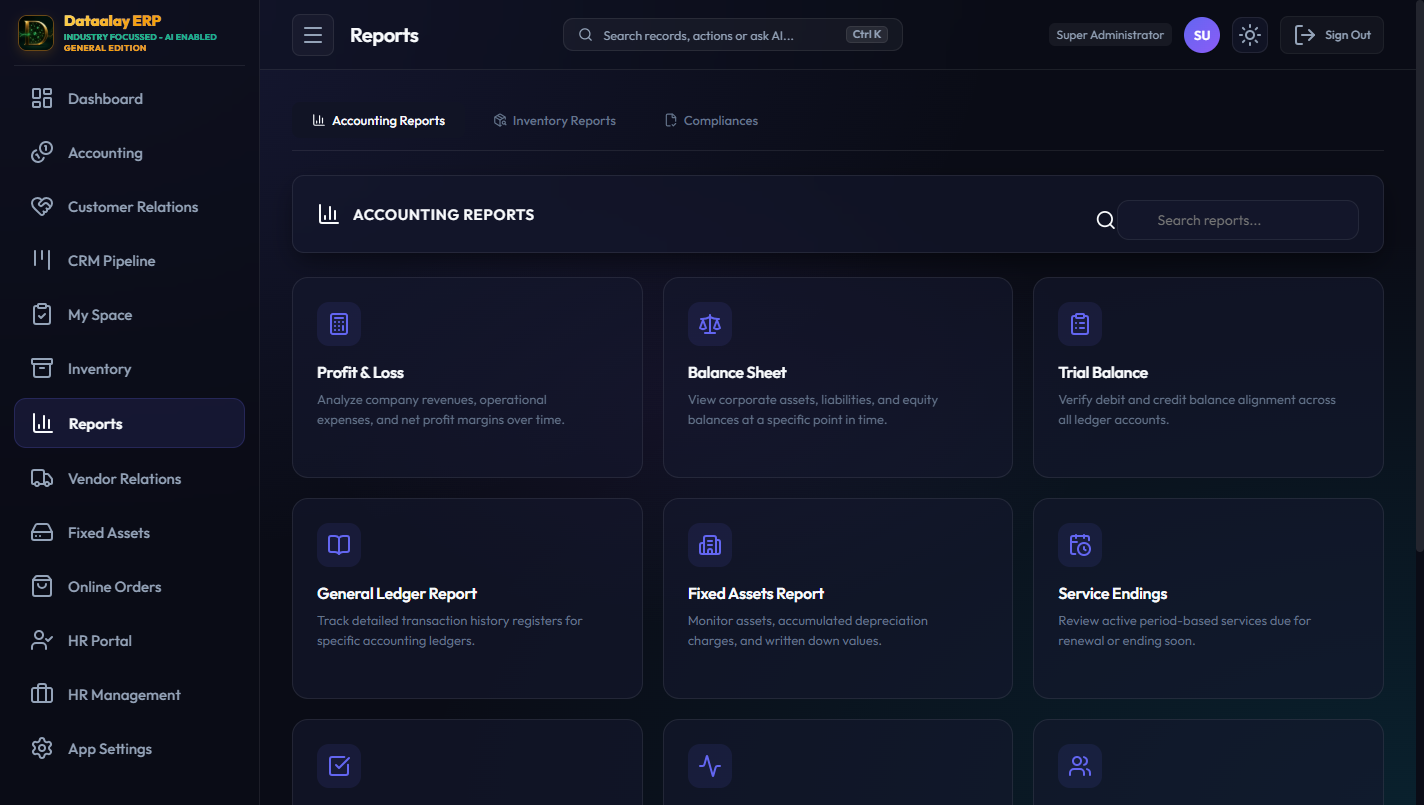Click the Search reports input field

pyautogui.click(x=1238, y=220)
